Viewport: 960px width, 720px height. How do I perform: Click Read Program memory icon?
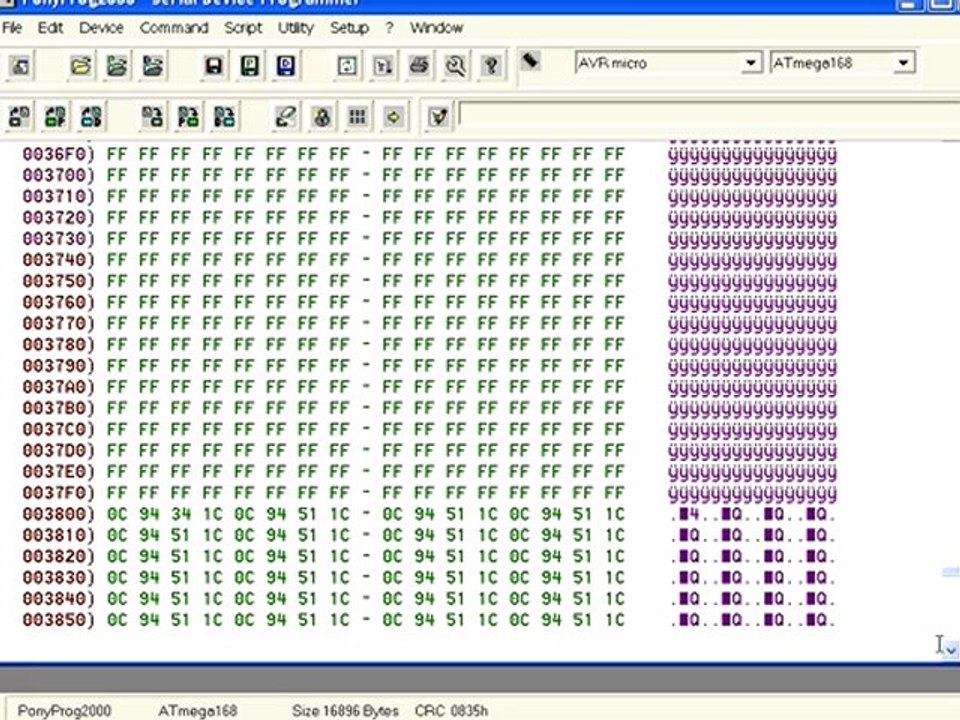[x=55, y=116]
